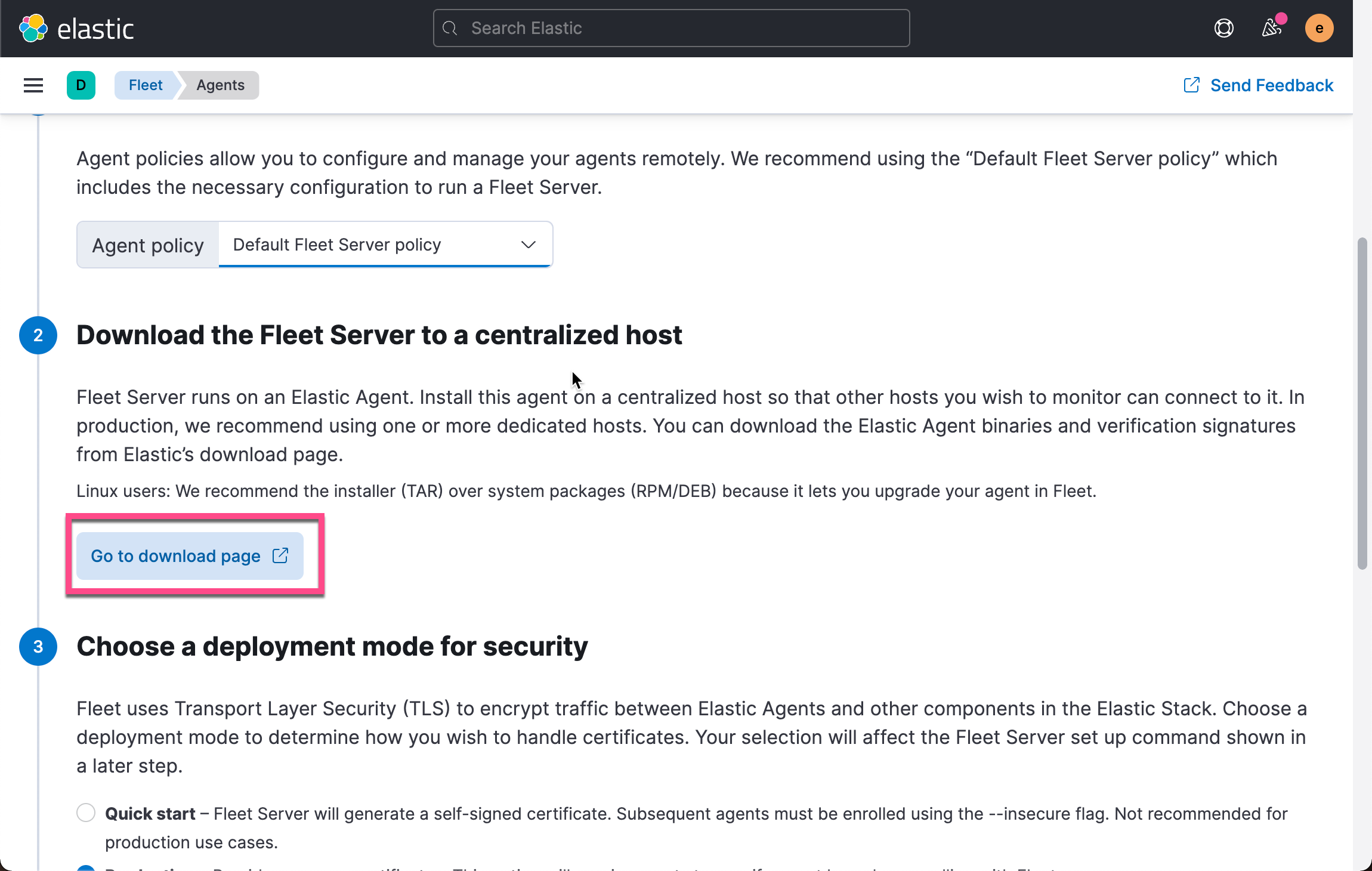Click the Send Feedback external-link icon
This screenshot has height=871, width=1372.
coord(1191,85)
